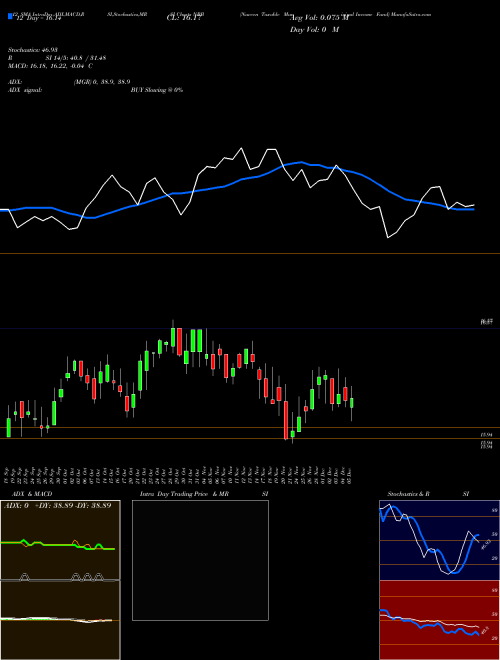Click the '(MGR) 0, 38.9, 38.9' ADX values
Viewport: 500px width, 660px height.
click(x=102, y=82)
